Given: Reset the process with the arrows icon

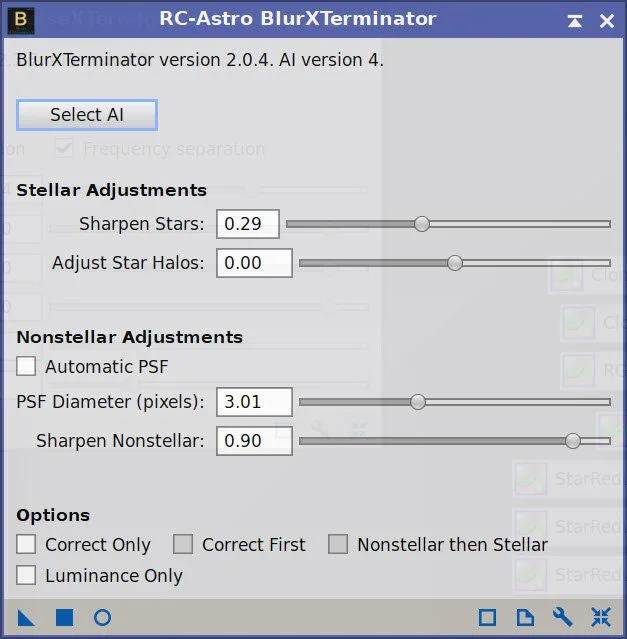Looking at the screenshot, I should click(x=601, y=618).
